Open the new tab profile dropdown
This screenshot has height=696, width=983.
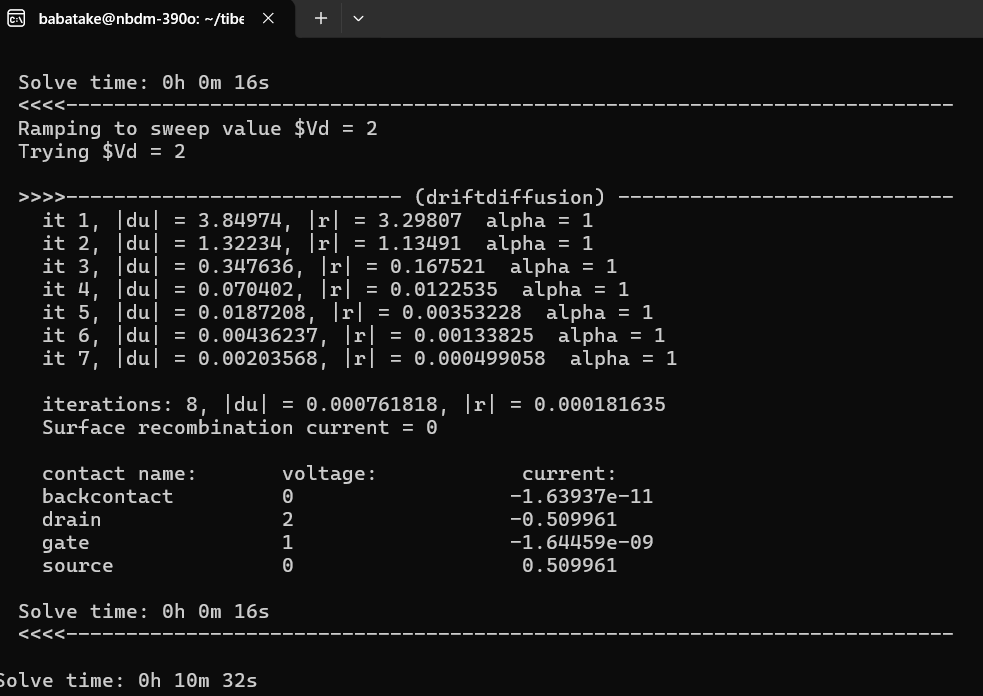(x=359, y=19)
